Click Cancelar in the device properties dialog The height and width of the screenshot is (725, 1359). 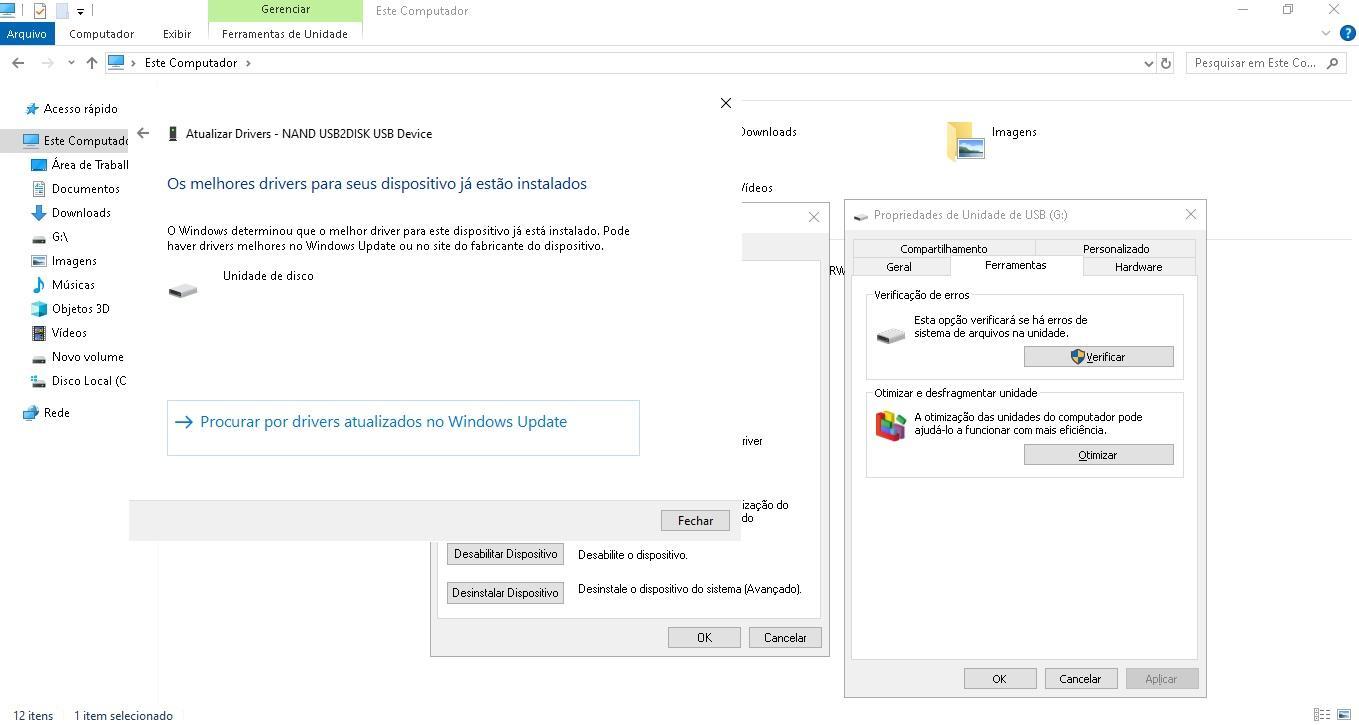(x=785, y=637)
